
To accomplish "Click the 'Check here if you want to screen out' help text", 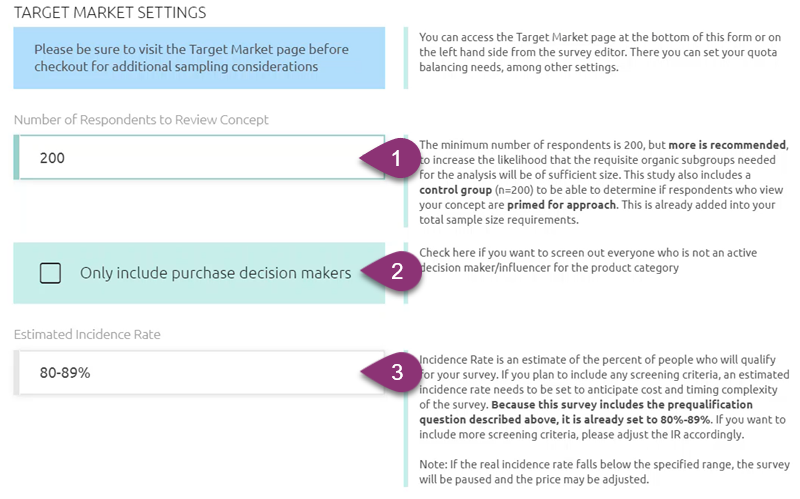I will tap(588, 260).
